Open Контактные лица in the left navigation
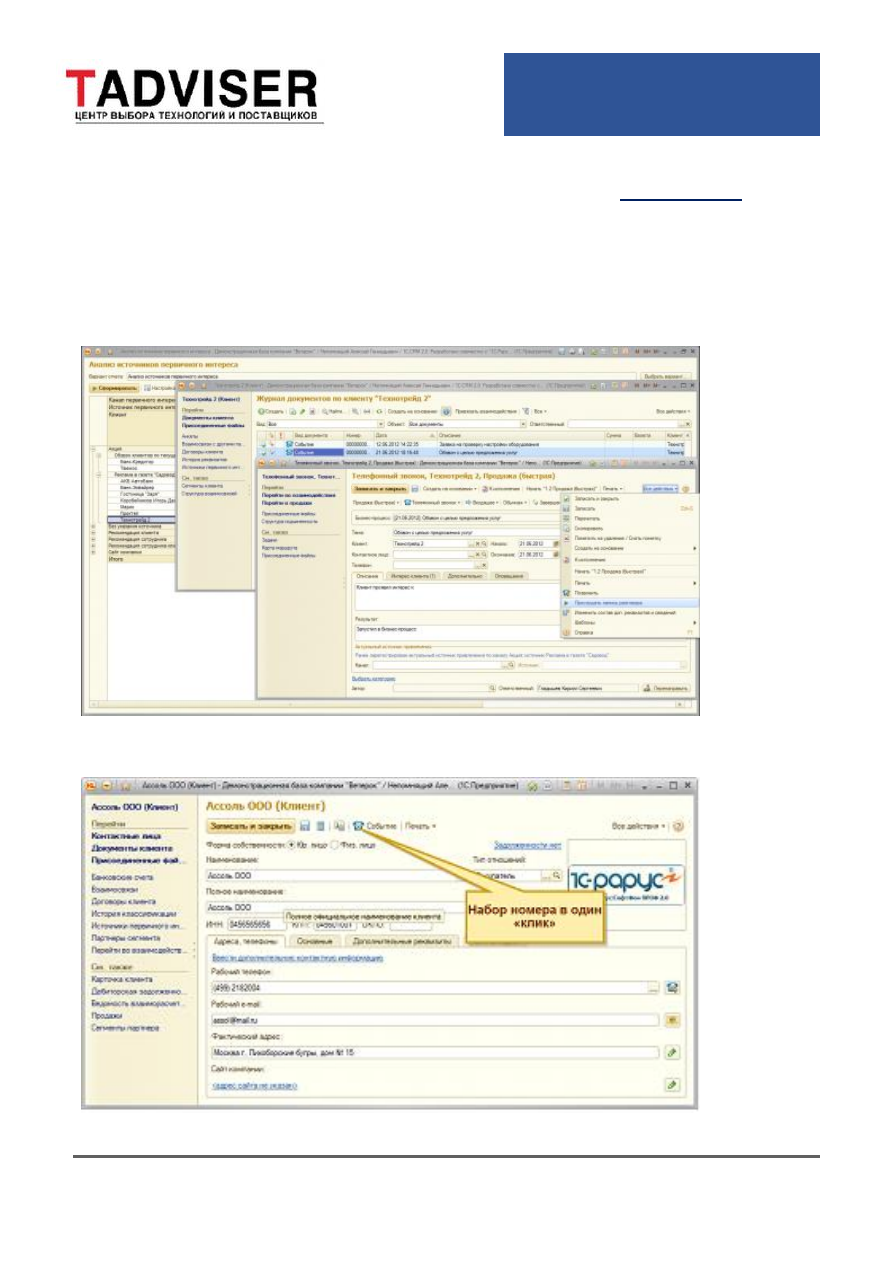The height and width of the screenshot is (1263, 893). 125,837
